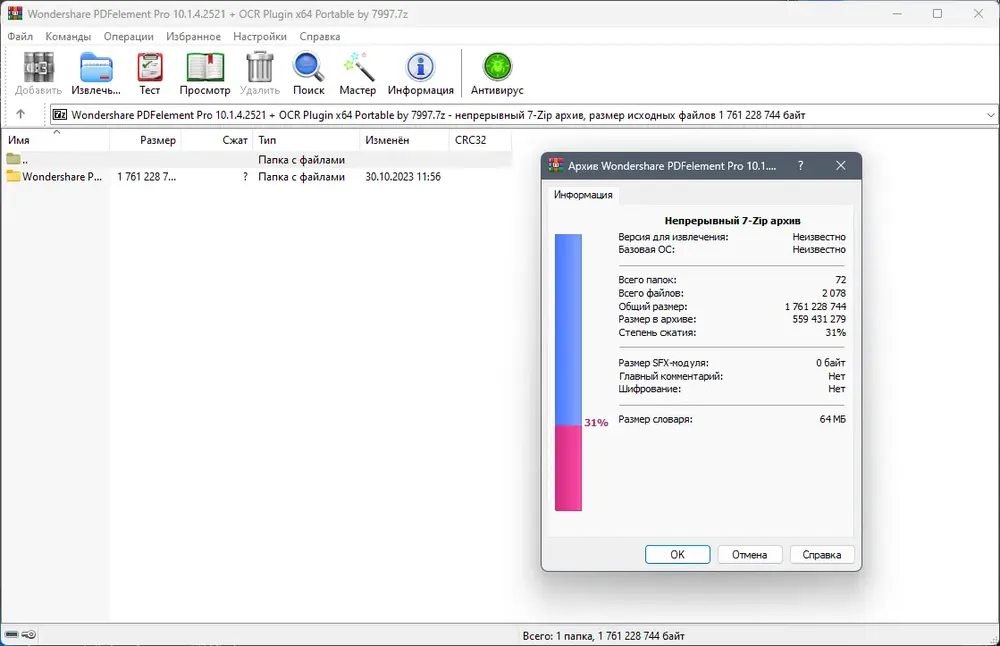1000x646 pixels.
Task: Click the address bar archive path field
Action: tap(523, 115)
